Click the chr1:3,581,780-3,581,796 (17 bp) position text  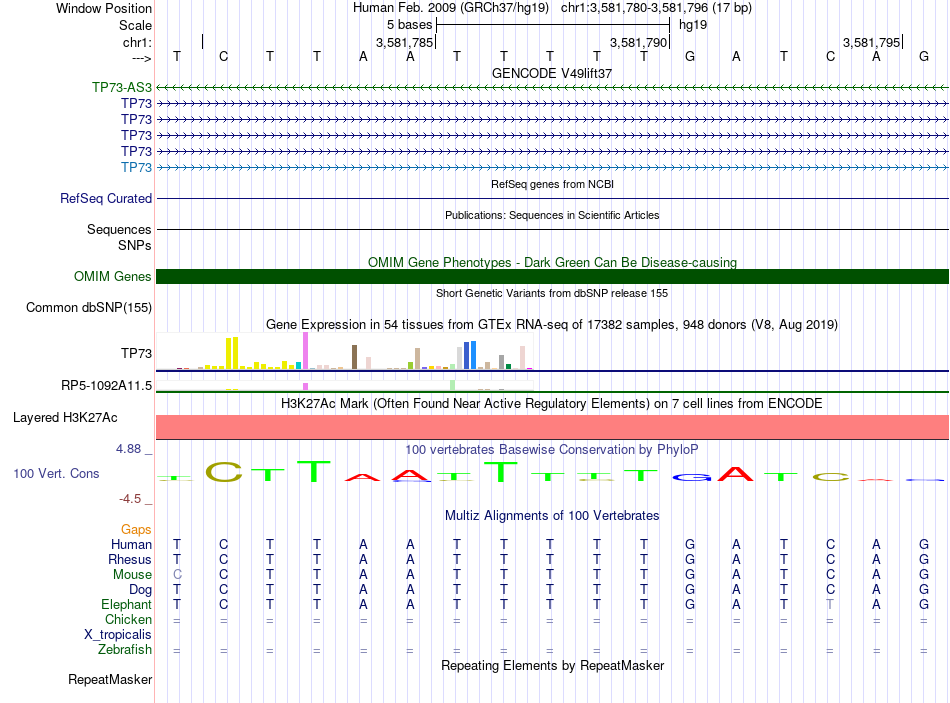click(656, 8)
